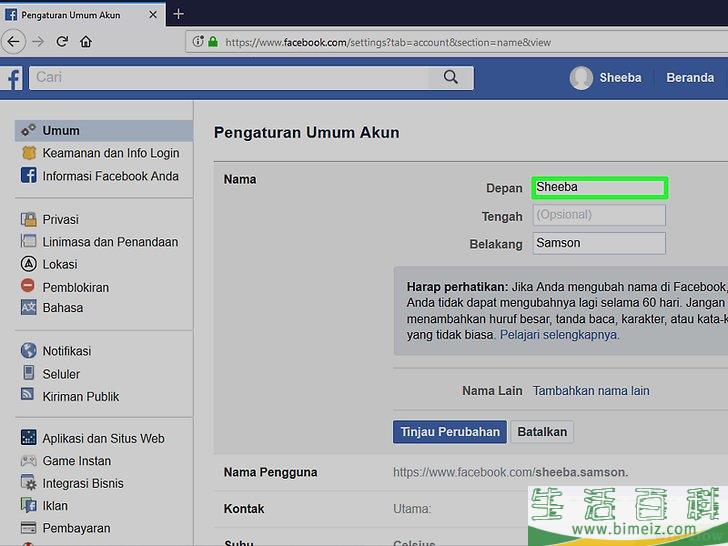Click the browser forward arrow
The height and width of the screenshot is (546, 728).
tap(38, 42)
